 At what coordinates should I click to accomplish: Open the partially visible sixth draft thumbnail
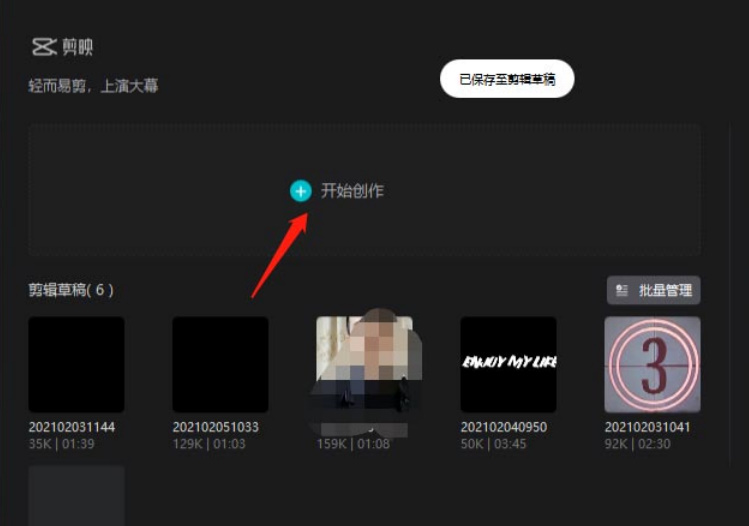76,495
